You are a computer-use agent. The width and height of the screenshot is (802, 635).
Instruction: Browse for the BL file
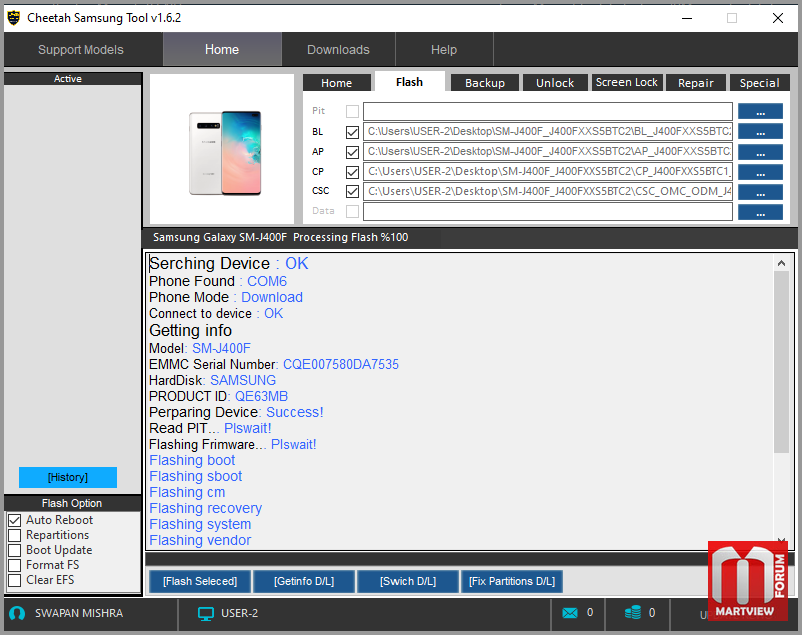(760, 132)
